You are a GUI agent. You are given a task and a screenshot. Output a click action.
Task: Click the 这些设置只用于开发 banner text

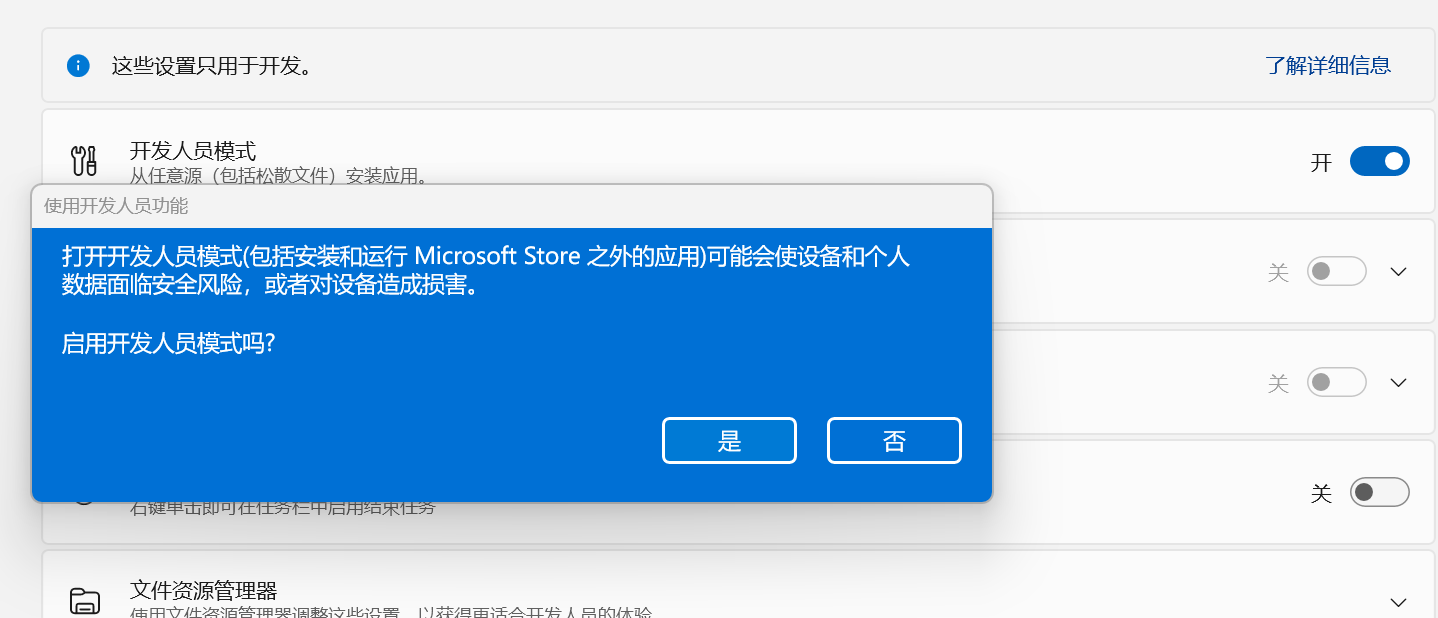coord(212,66)
